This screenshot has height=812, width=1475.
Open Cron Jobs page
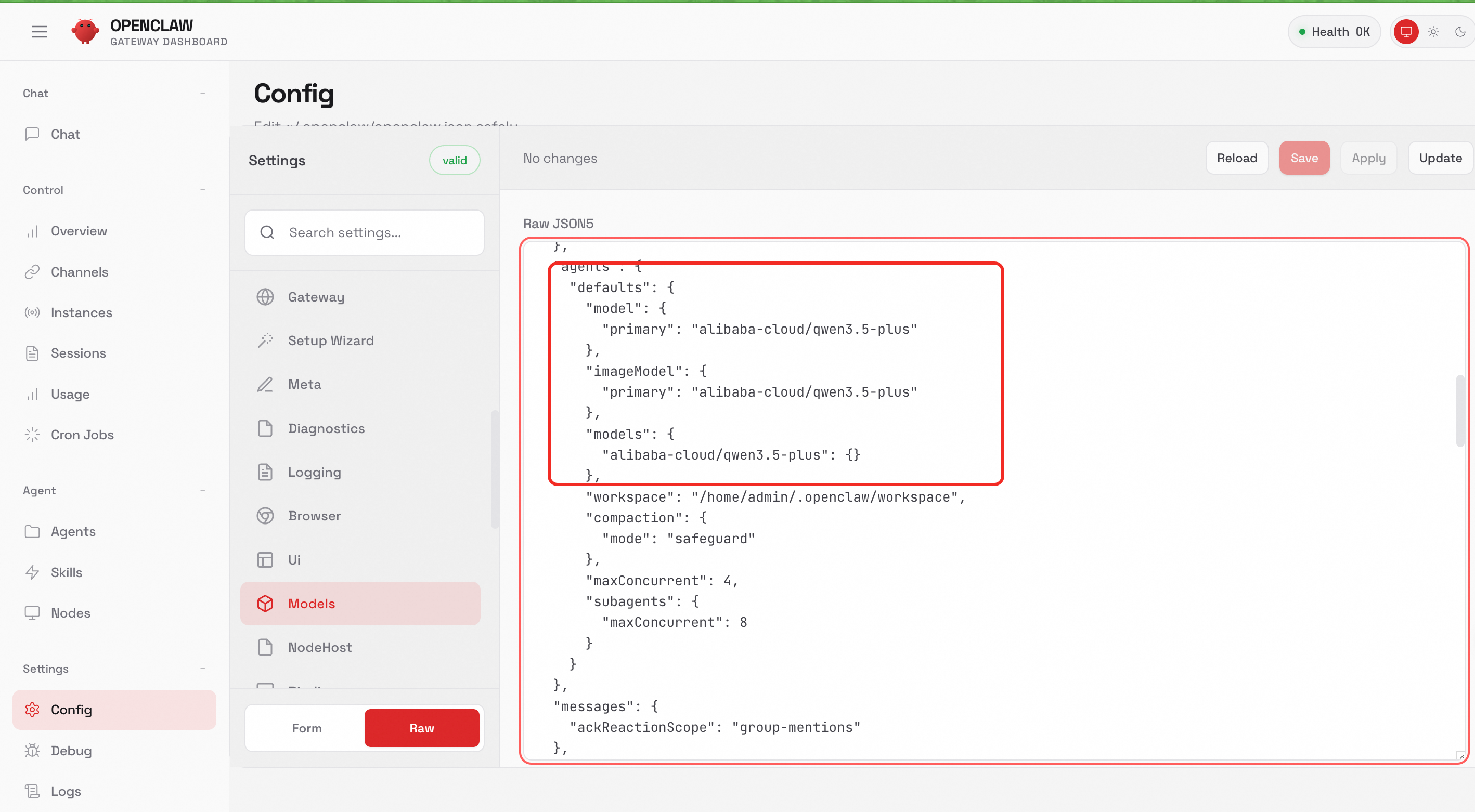(82, 435)
